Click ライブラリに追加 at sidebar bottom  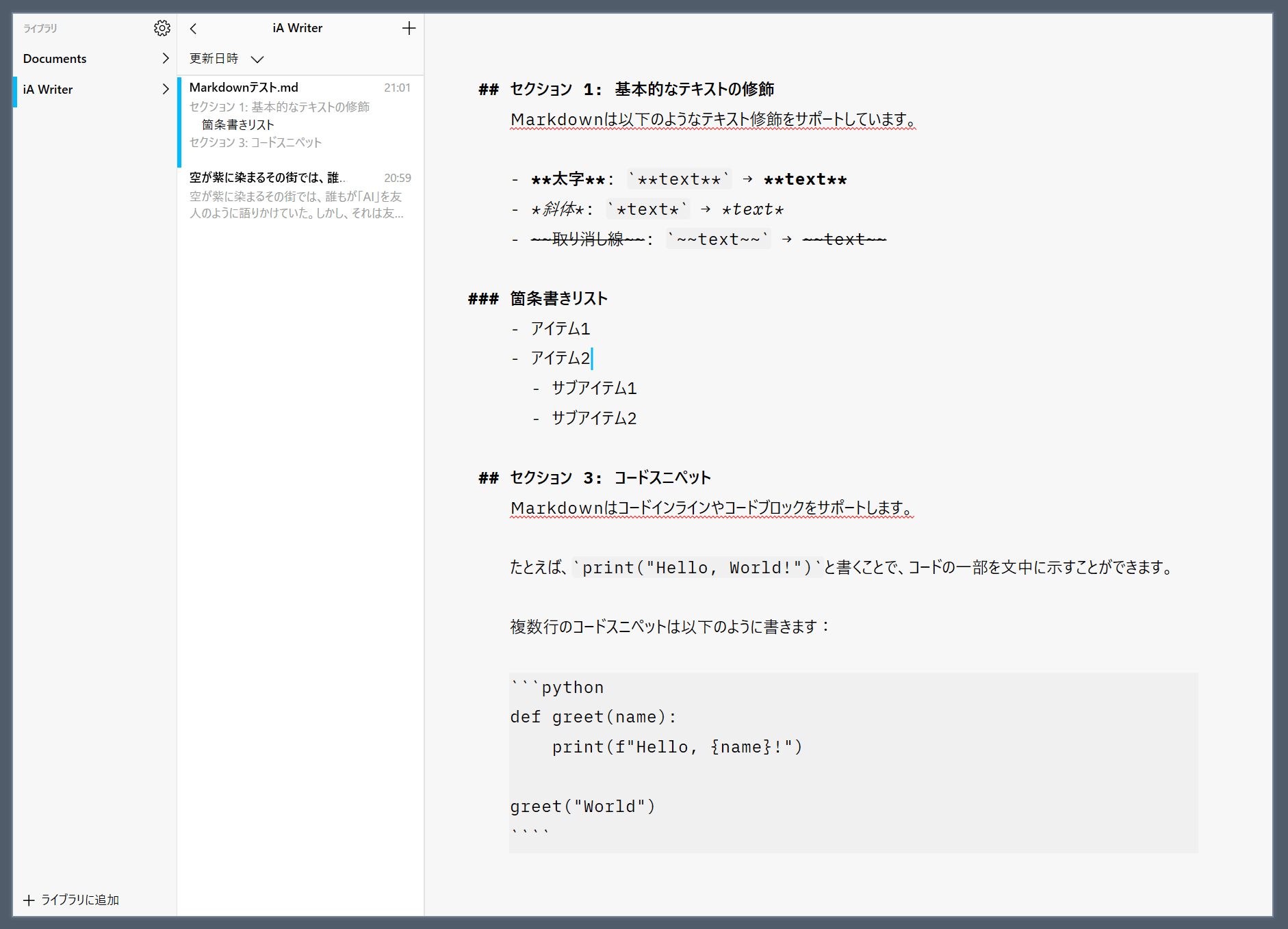pyautogui.click(x=79, y=900)
